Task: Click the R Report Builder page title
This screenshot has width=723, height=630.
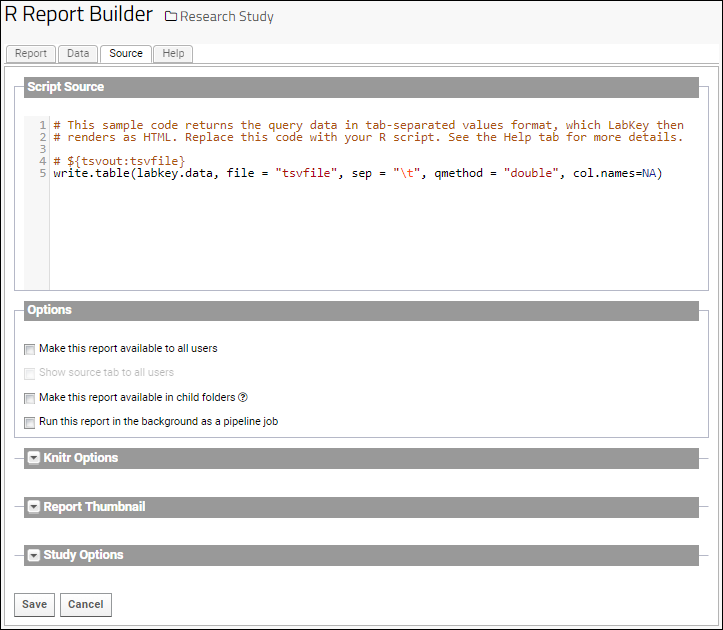Action: (x=78, y=14)
